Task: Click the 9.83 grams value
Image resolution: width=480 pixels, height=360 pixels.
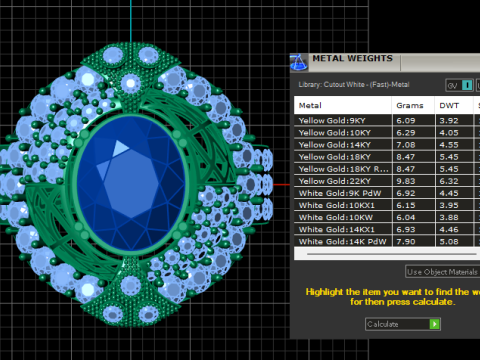Action: point(406,181)
